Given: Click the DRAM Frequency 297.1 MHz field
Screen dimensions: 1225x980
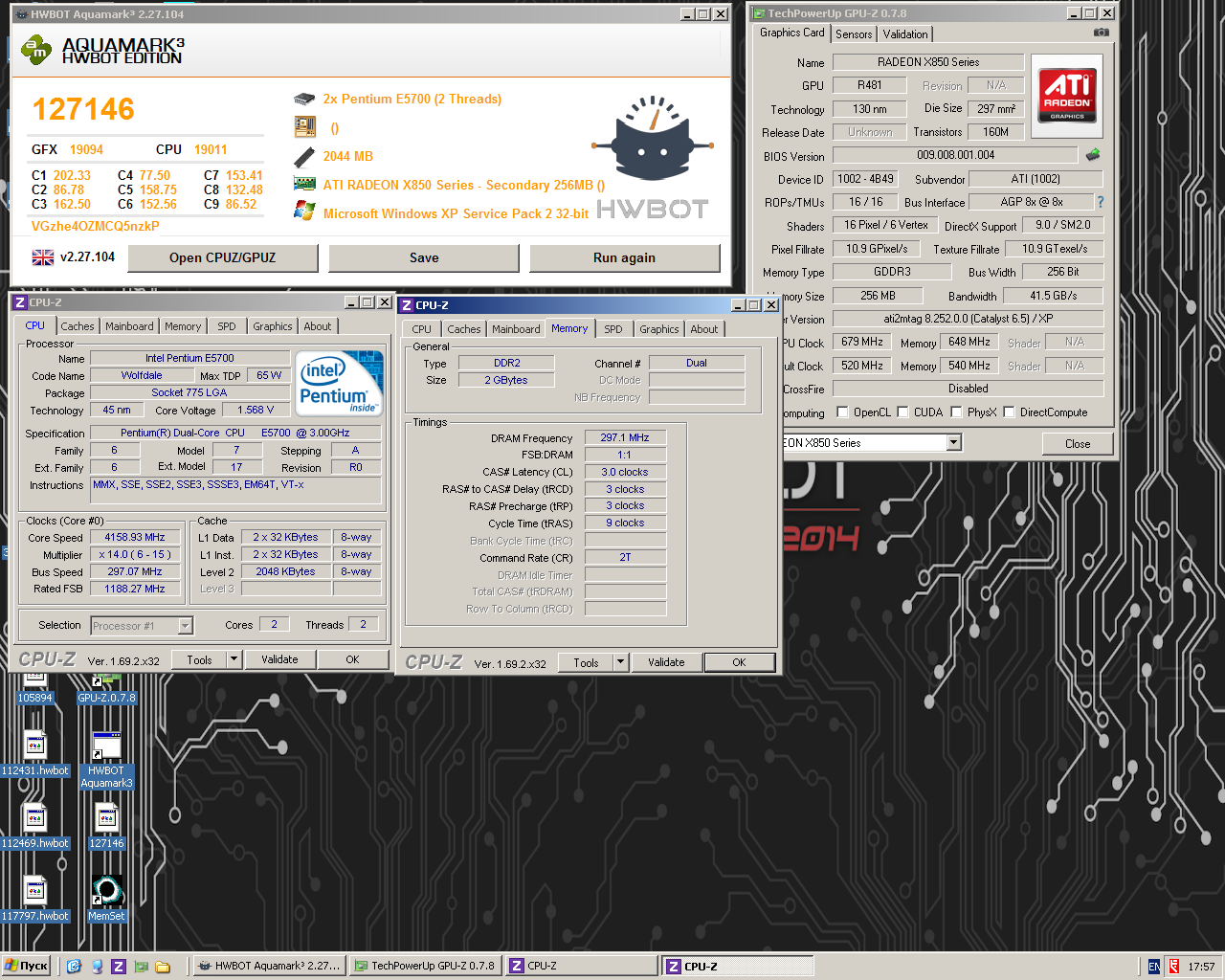Looking at the screenshot, I should 625,437.
